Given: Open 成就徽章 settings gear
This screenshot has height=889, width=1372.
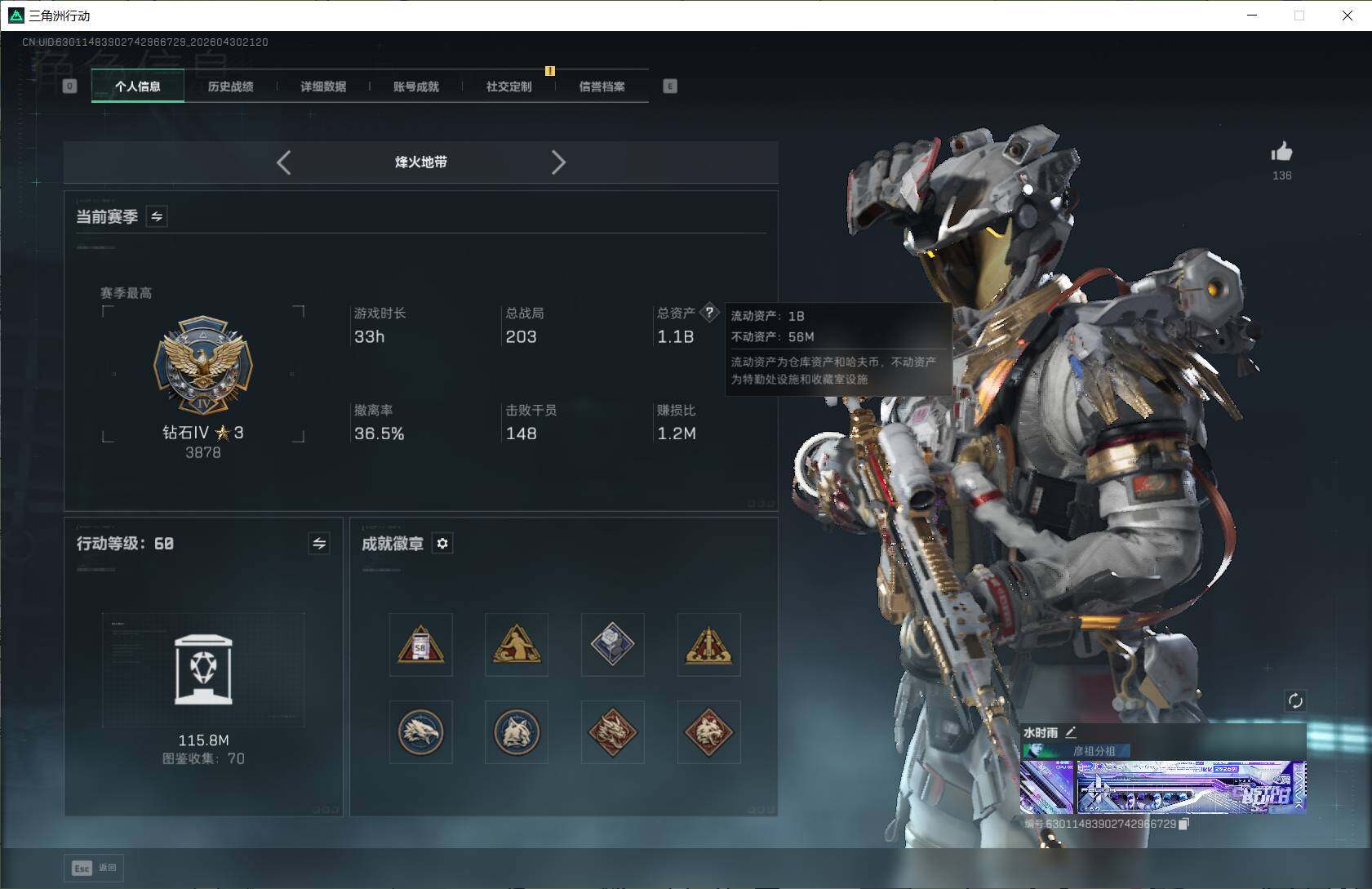Looking at the screenshot, I should 442,544.
